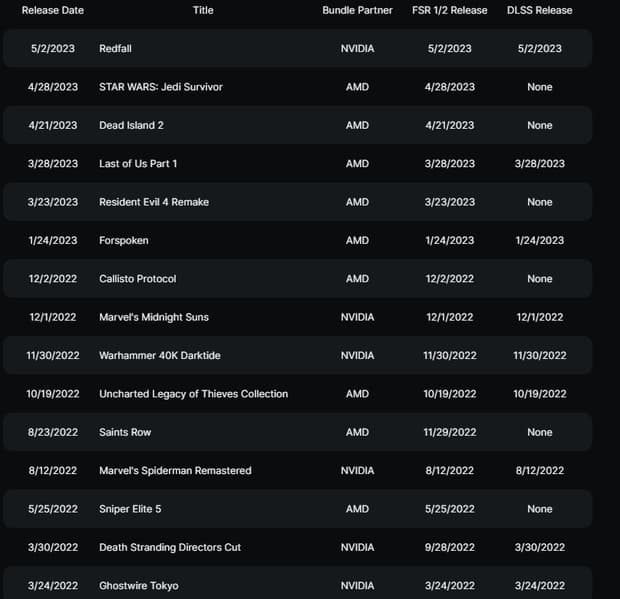Click the Forspoken title cell

[x=124, y=241]
